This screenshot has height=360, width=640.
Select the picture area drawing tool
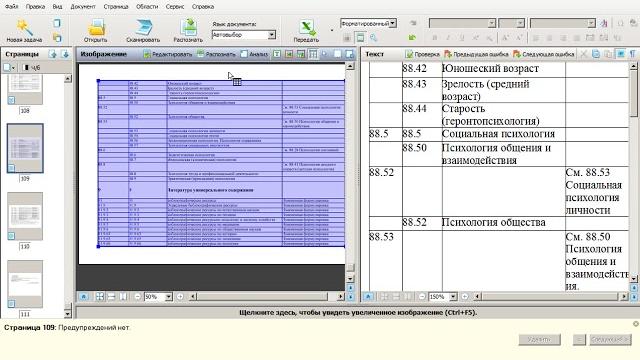(289, 54)
